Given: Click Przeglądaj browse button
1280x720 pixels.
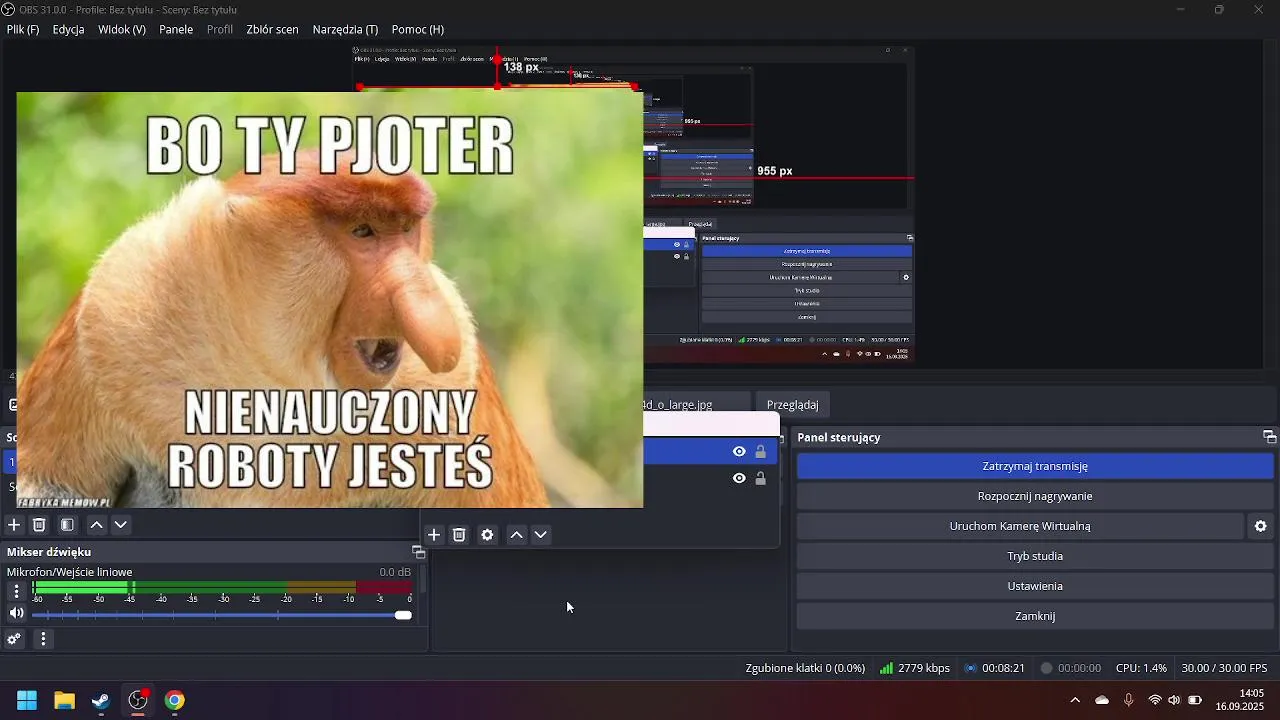Looking at the screenshot, I should pos(792,405).
